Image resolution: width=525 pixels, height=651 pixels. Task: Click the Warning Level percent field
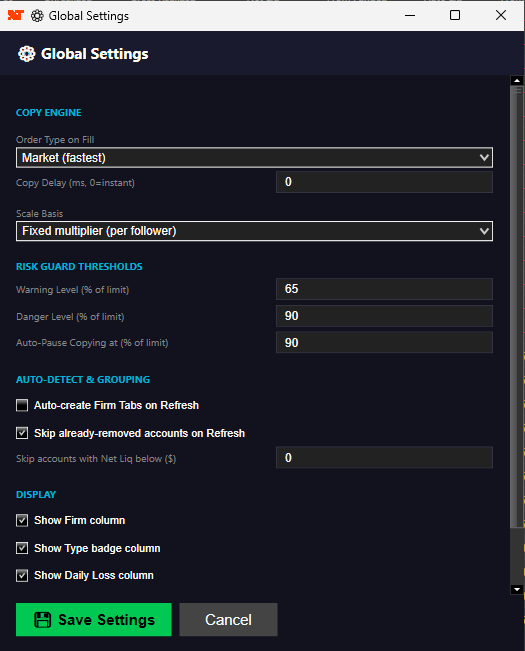point(384,289)
